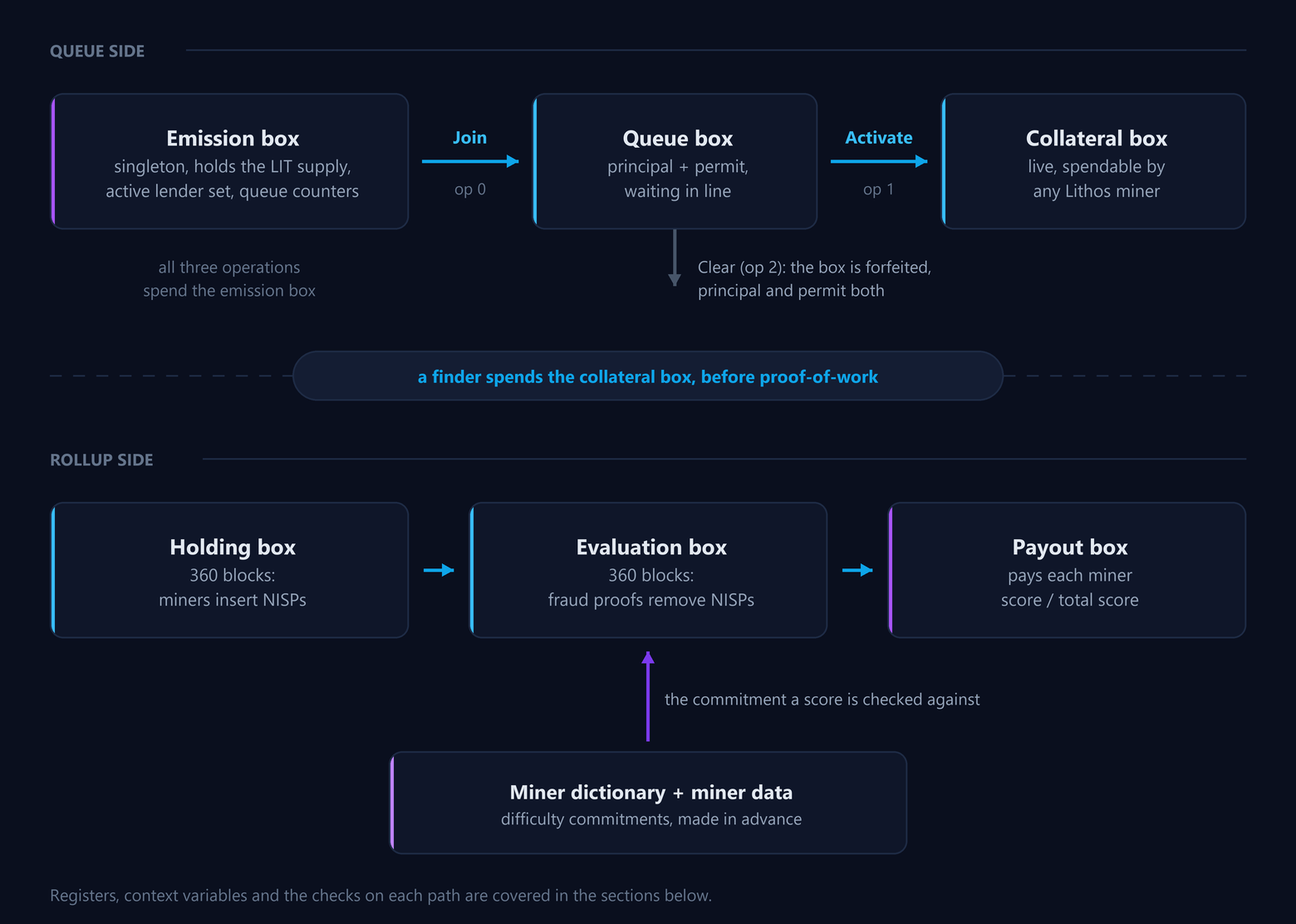Click the Payout box node
This screenshot has width=1296, height=924.
(x=1067, y=570)
